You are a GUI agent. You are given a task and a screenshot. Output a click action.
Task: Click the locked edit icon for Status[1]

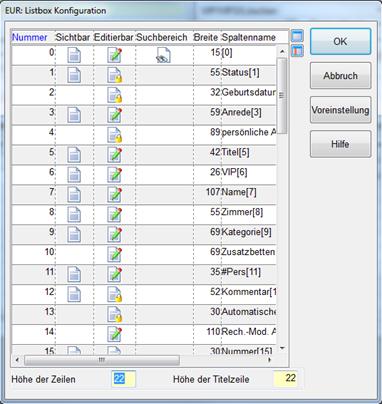tap(114, 75)
